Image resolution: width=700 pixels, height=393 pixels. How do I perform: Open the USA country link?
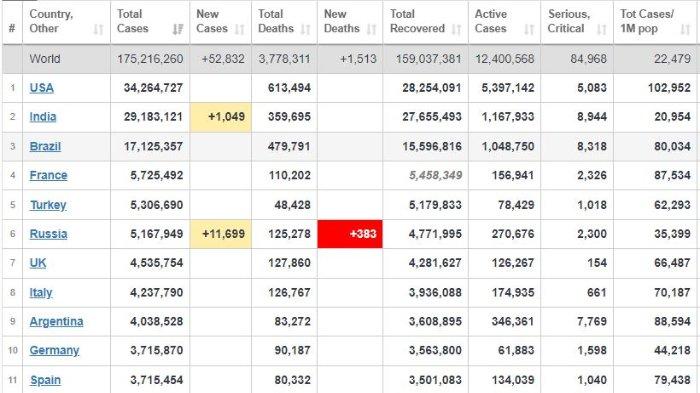click(42, 88)
